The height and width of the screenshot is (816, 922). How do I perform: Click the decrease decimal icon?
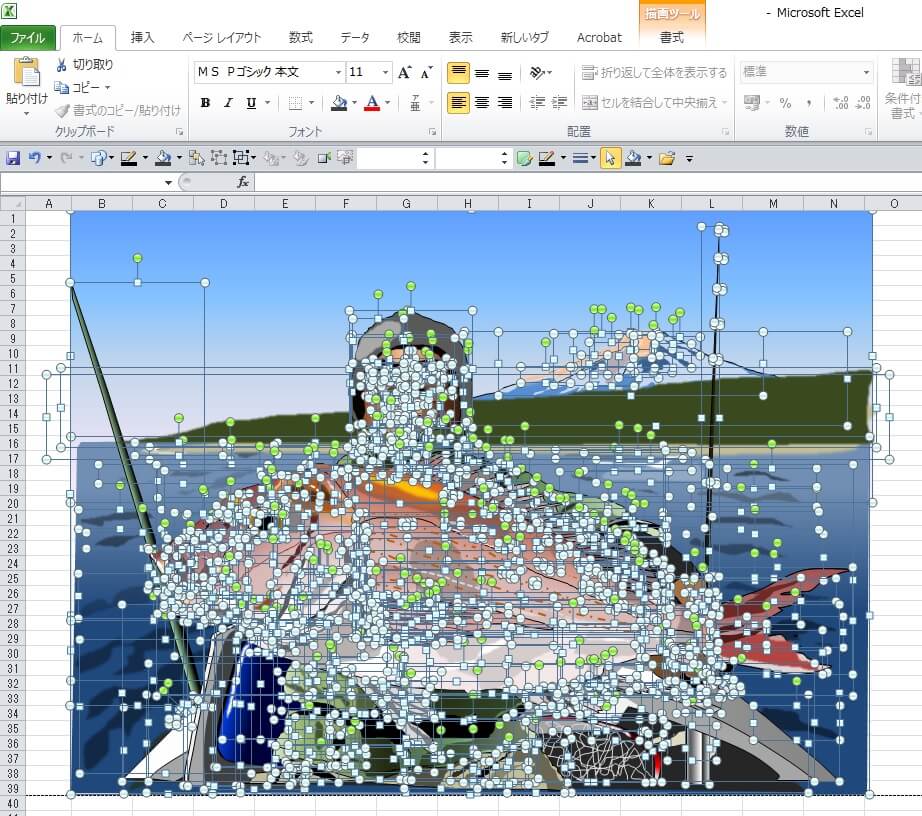[863, 103]
